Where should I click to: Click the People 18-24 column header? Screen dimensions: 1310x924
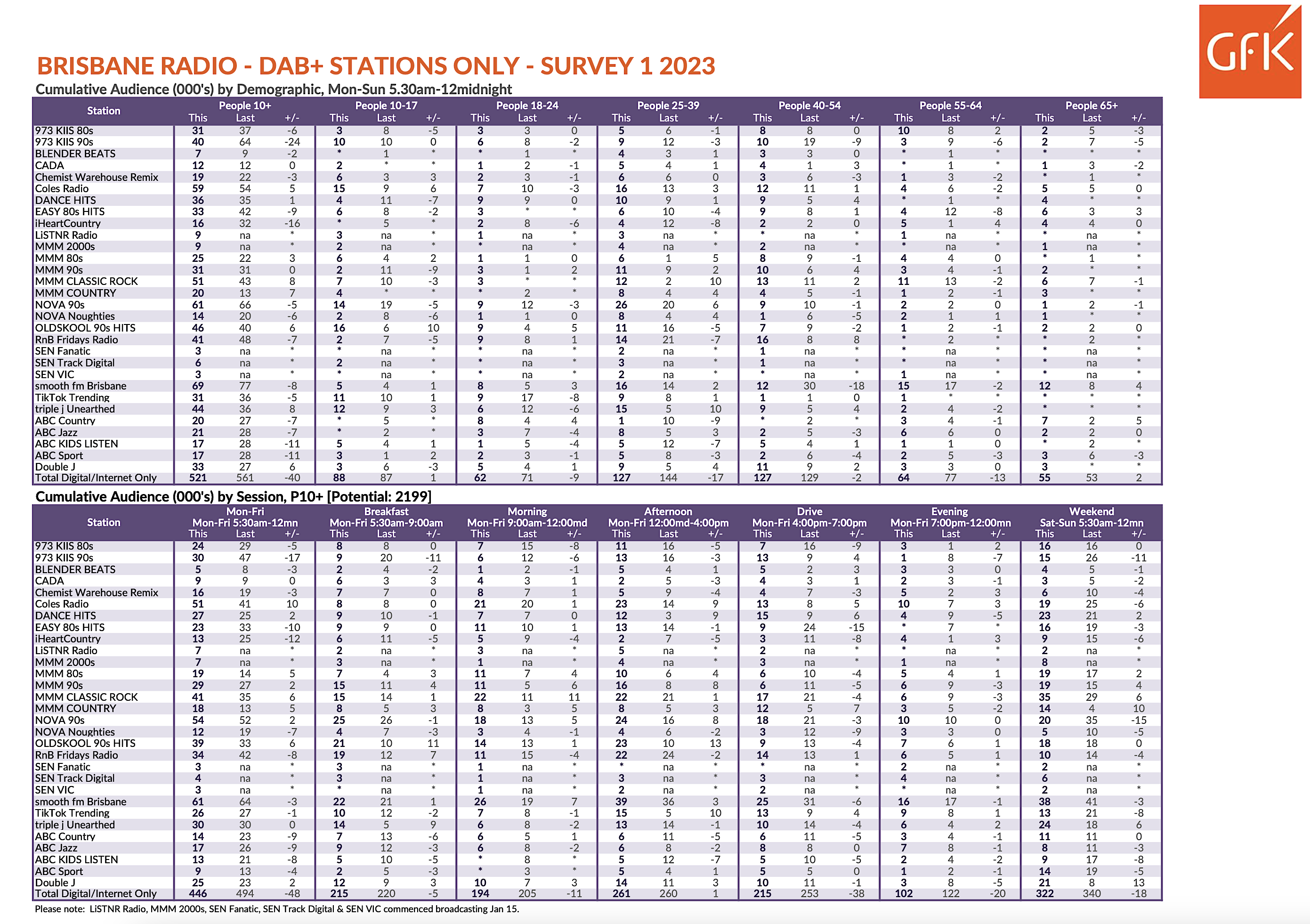[527, 105]
